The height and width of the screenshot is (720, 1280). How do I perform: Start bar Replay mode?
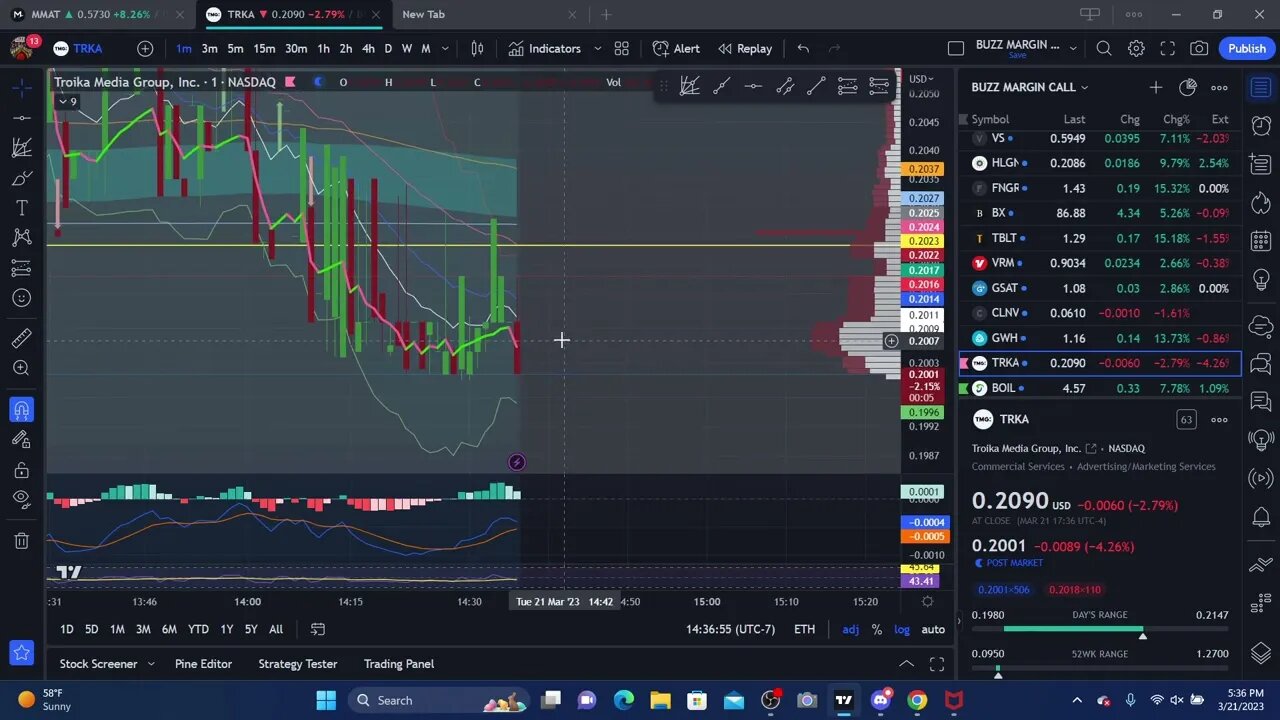(745, 48)
